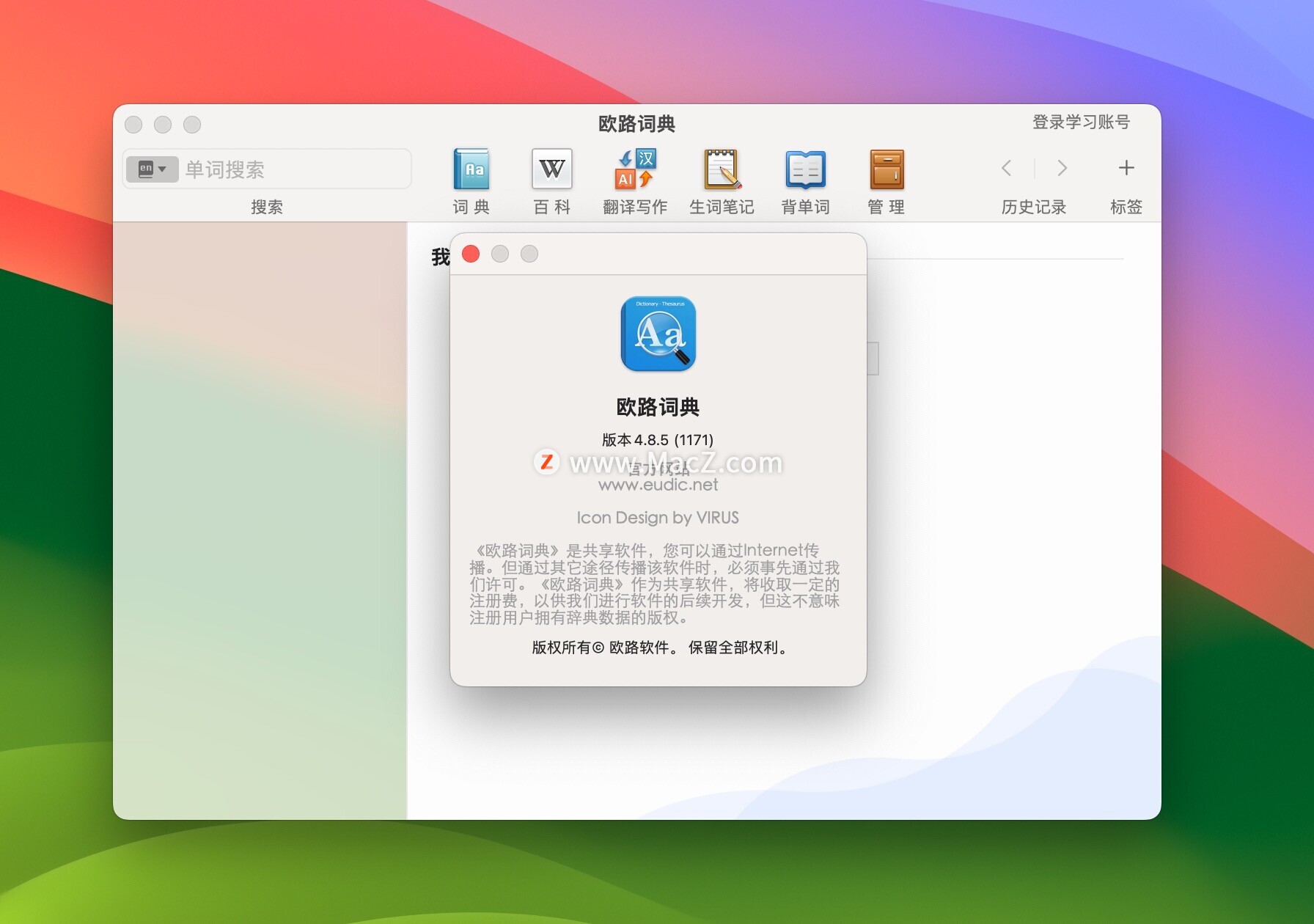The image size is (1314, 924).
Task: Go back in 历史记录 history
Action: [x=1007, y=168]
